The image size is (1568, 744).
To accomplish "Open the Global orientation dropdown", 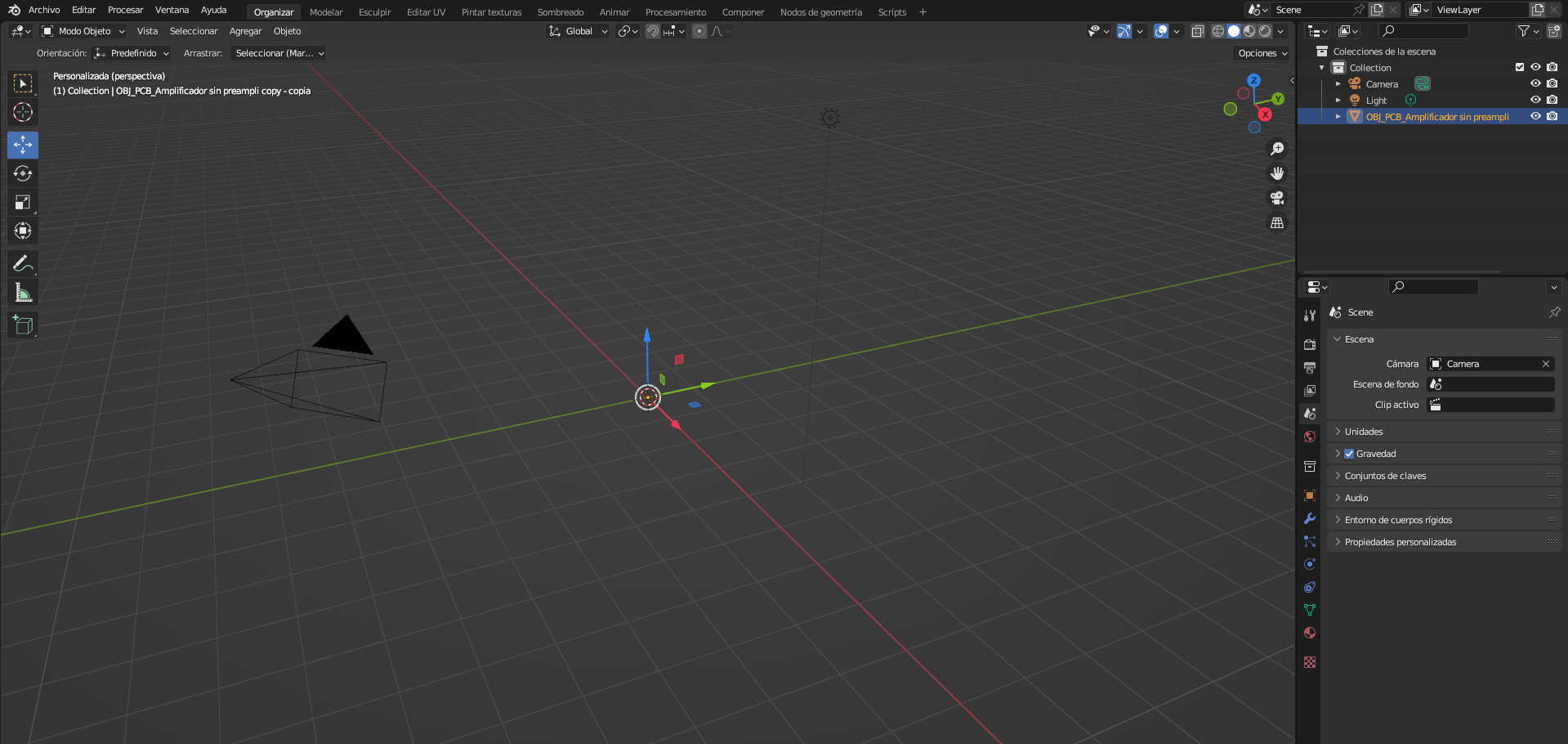I will coord(579,31).
